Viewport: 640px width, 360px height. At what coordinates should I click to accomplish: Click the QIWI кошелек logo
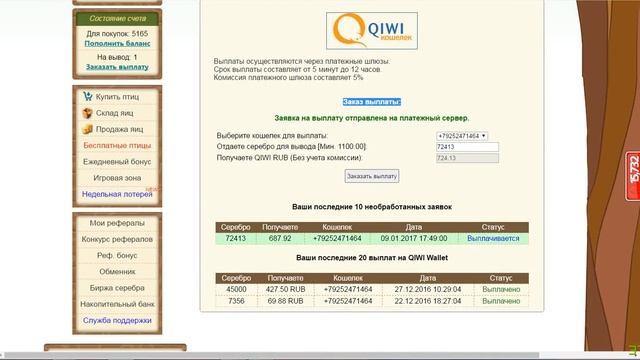click(x=371, y=31)
